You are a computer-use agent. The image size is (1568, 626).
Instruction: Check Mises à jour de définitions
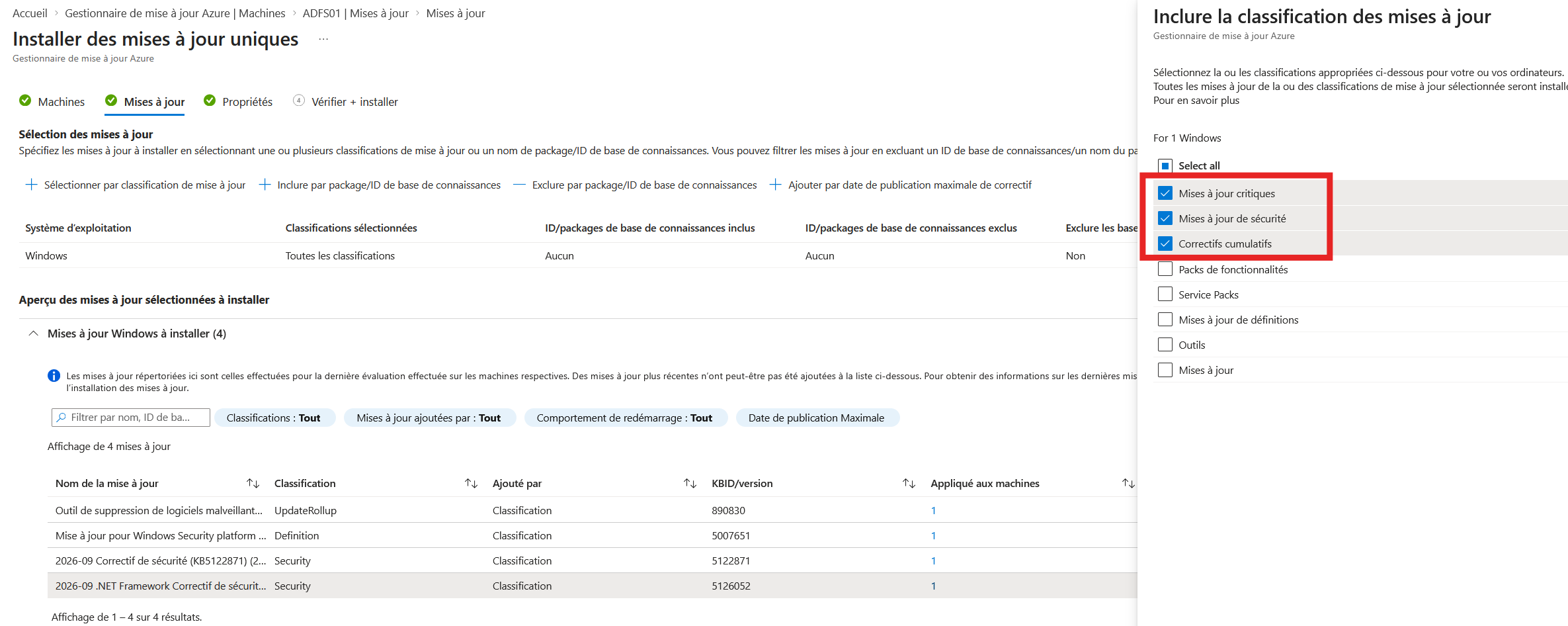1165,320
